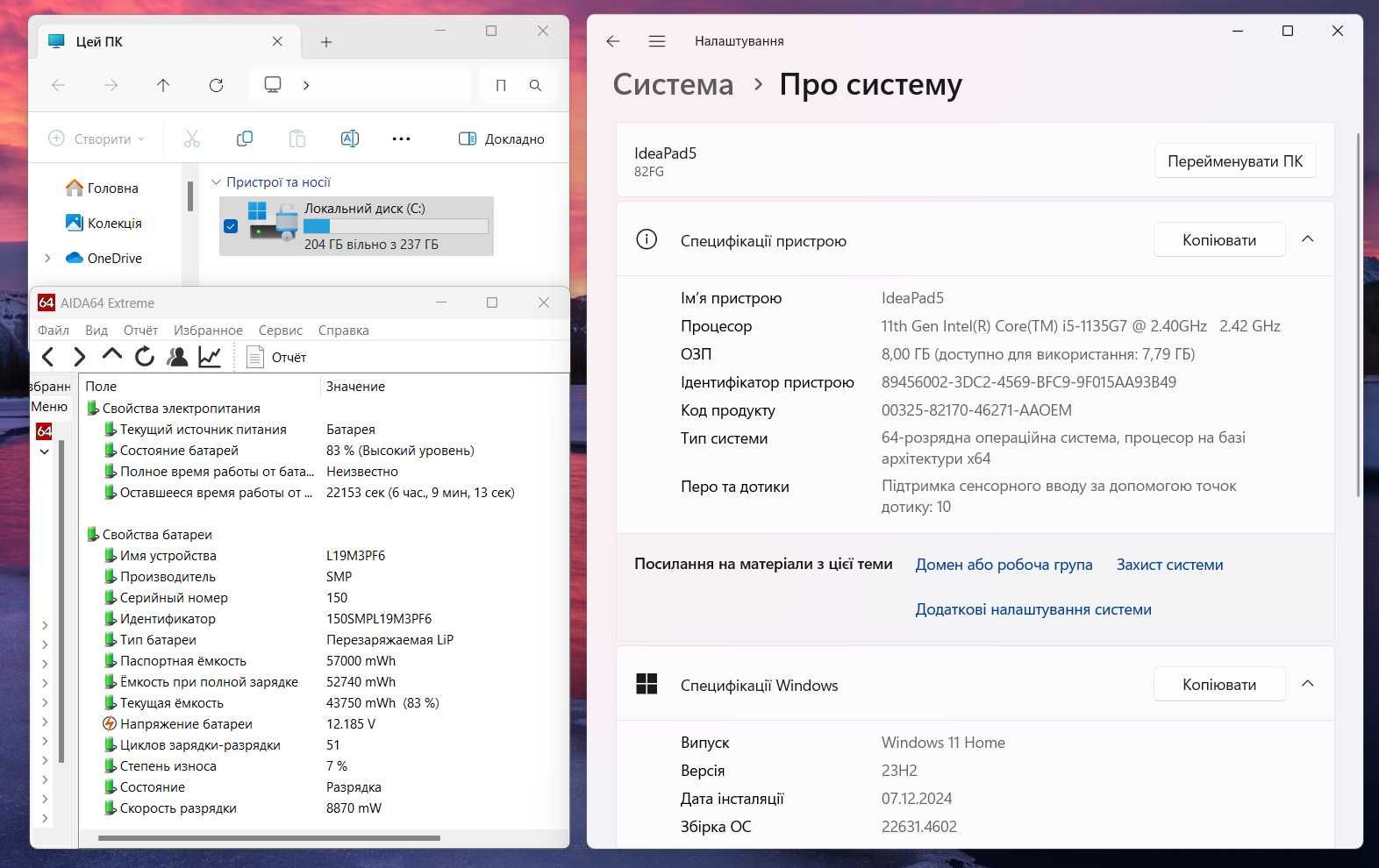Screen dimensions: 1379x868
Task: Click the Rename icon in Explorer toolbar
Action: point(349,139)
